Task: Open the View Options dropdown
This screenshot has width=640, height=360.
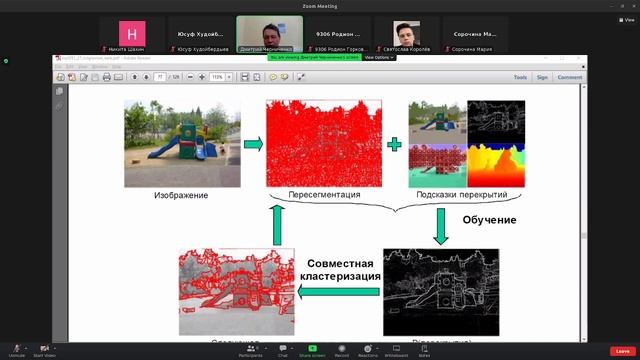Action: coord(379,58)
